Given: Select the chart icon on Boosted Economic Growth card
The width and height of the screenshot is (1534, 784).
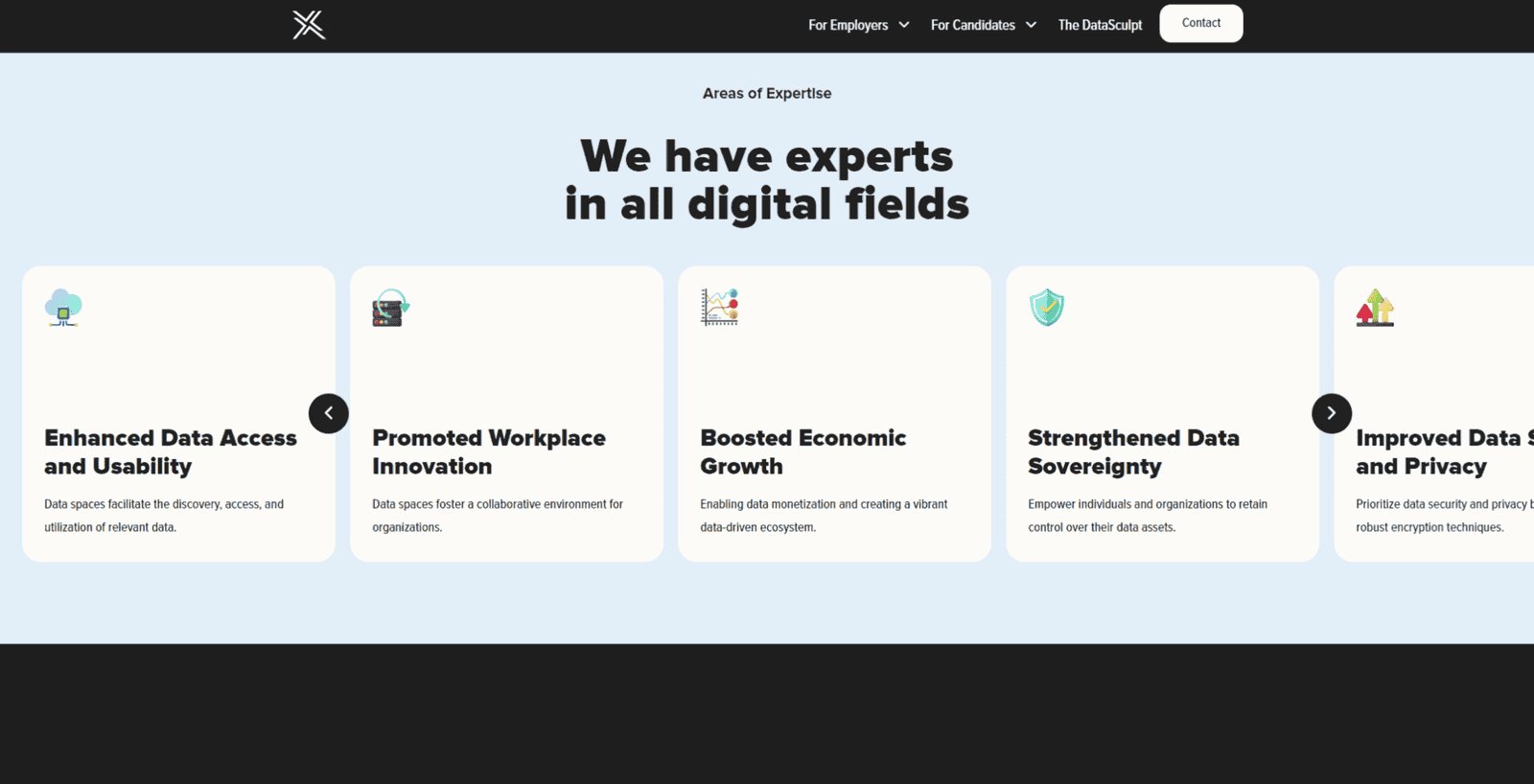Looking at the screenshot, I should point(717,307).
